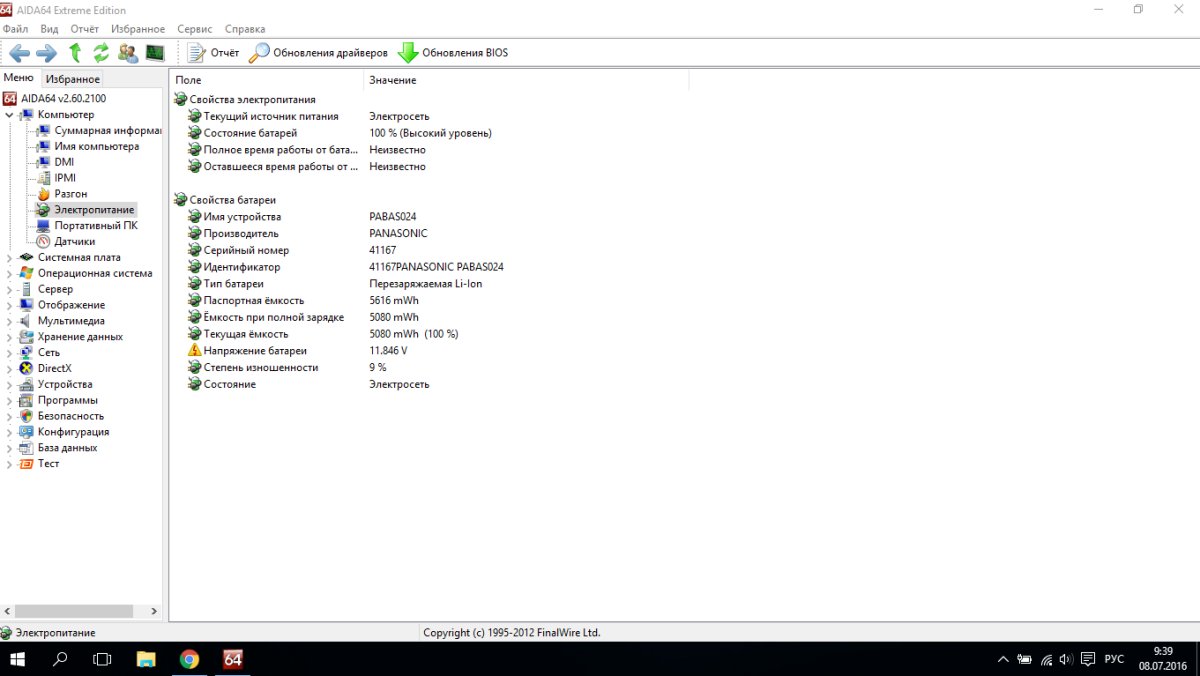Click the Программы tree icon
The width and height of the screenshot is (1200, 676).
(x=26, y=400)
